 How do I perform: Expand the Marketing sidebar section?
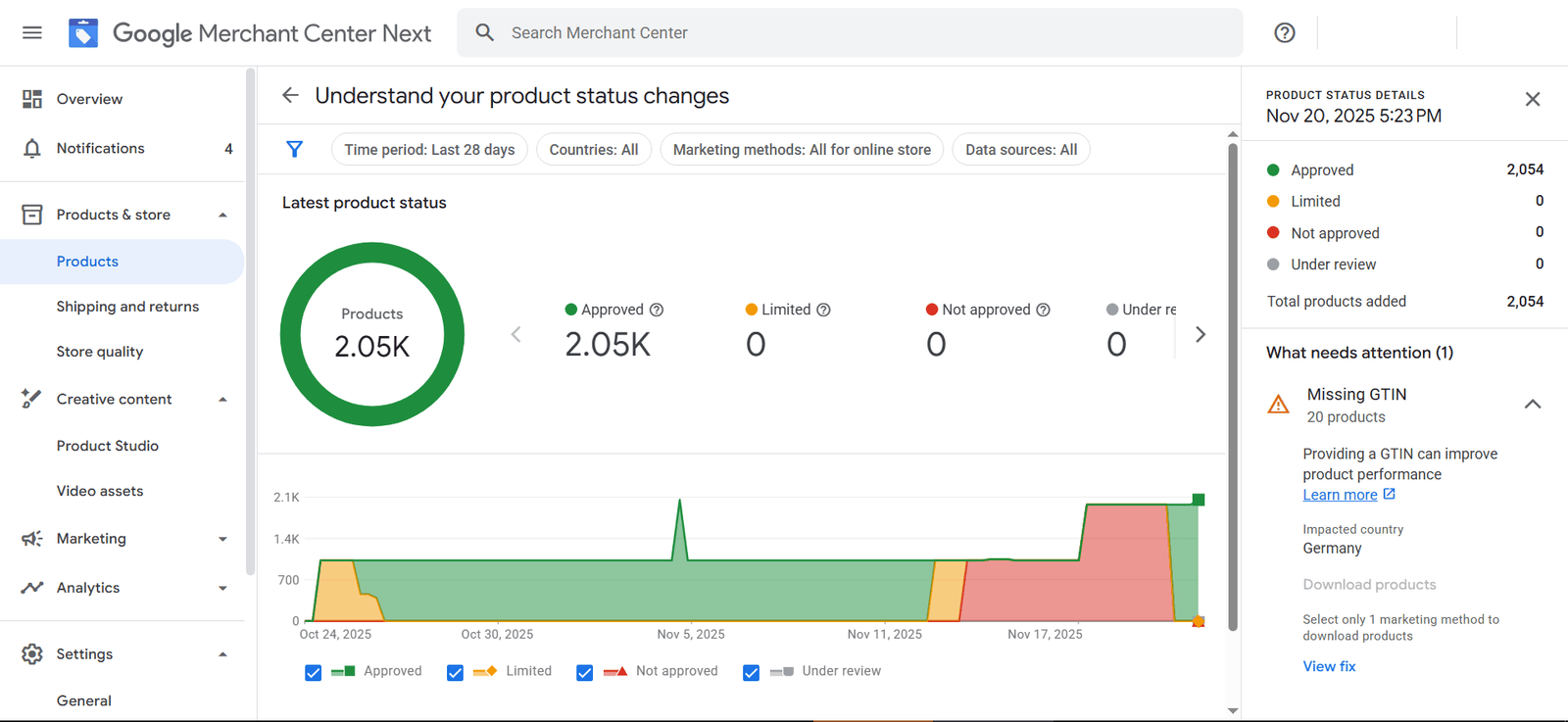222,539
